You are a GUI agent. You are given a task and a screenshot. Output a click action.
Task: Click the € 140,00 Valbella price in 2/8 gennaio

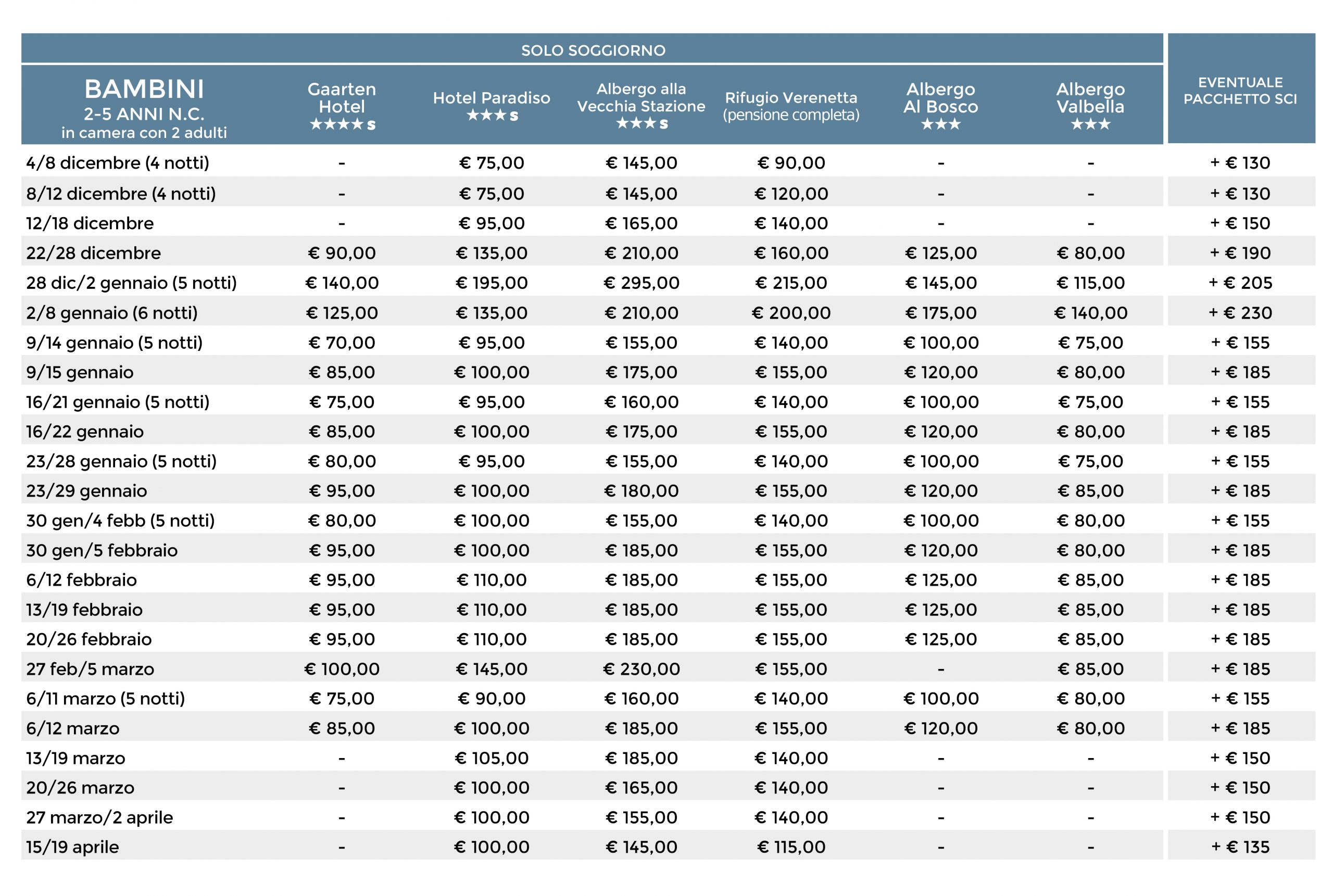tap(1091, 312)
